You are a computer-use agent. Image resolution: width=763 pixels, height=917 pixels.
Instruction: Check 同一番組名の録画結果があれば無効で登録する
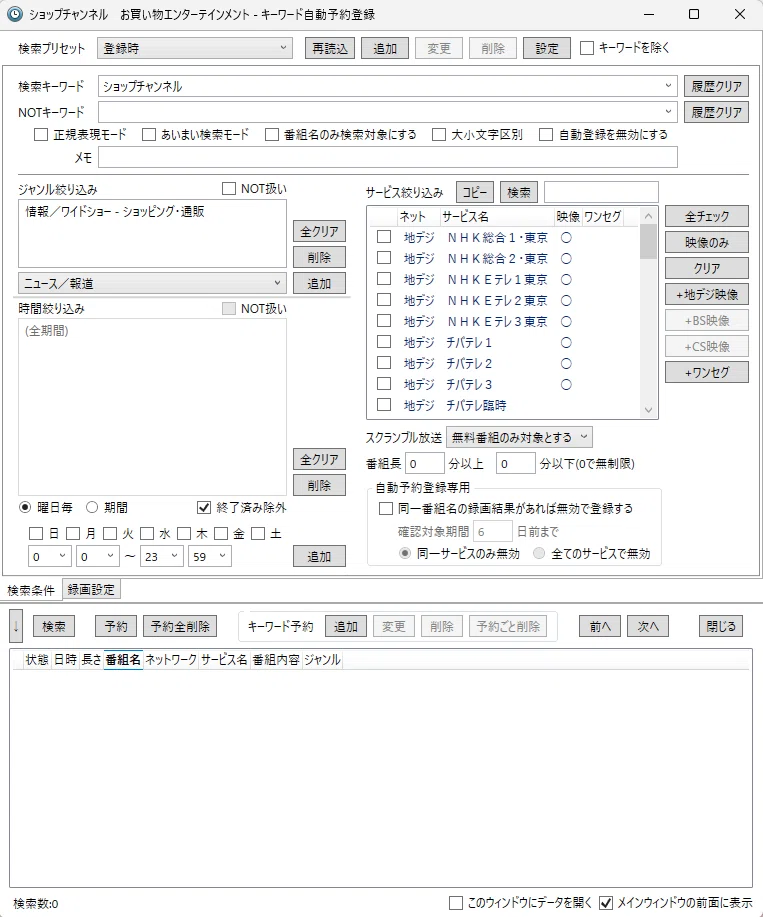pyautogui.click(x=386, y=508)
